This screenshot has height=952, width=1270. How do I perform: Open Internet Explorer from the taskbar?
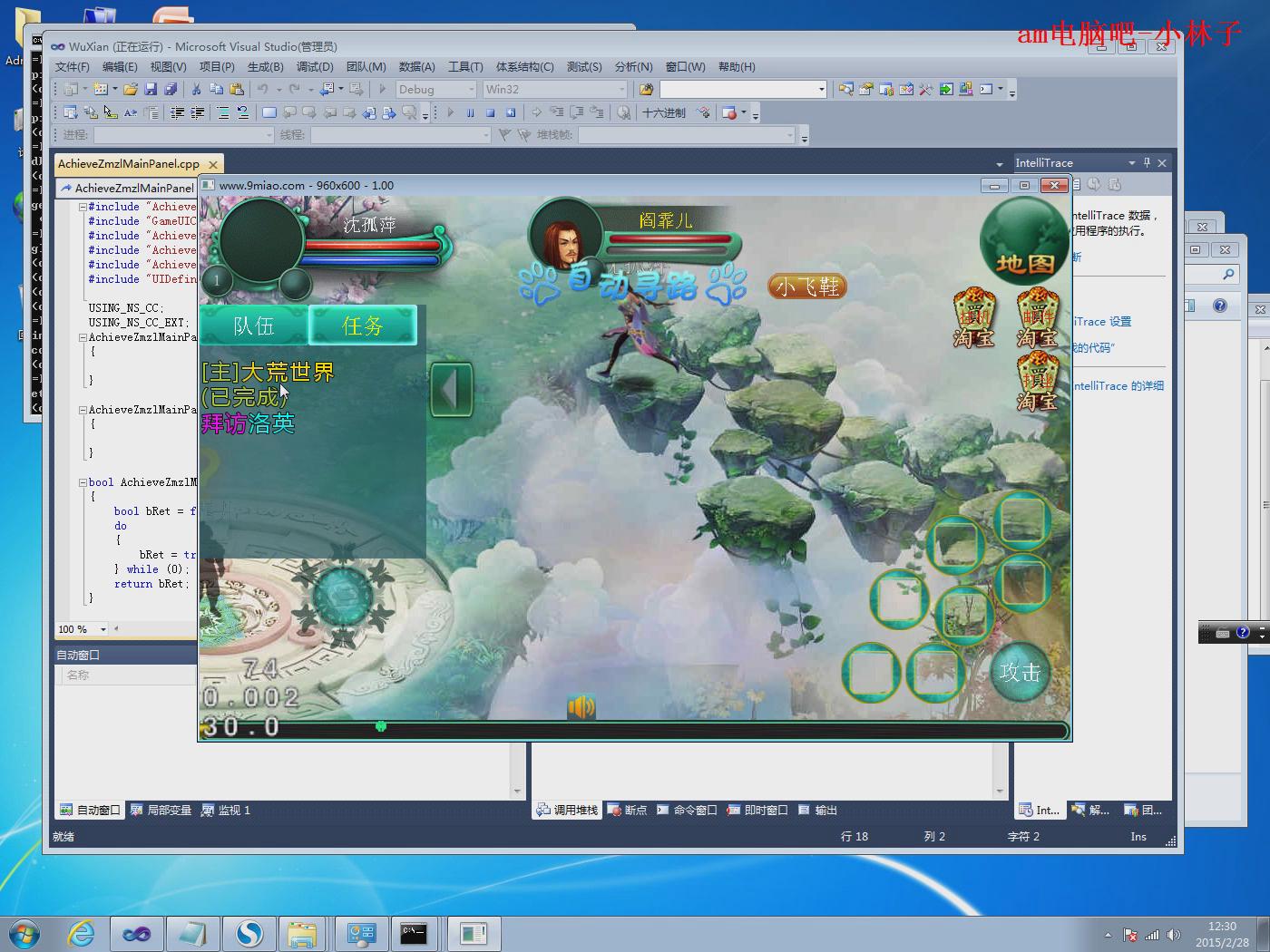coord(81,933)
